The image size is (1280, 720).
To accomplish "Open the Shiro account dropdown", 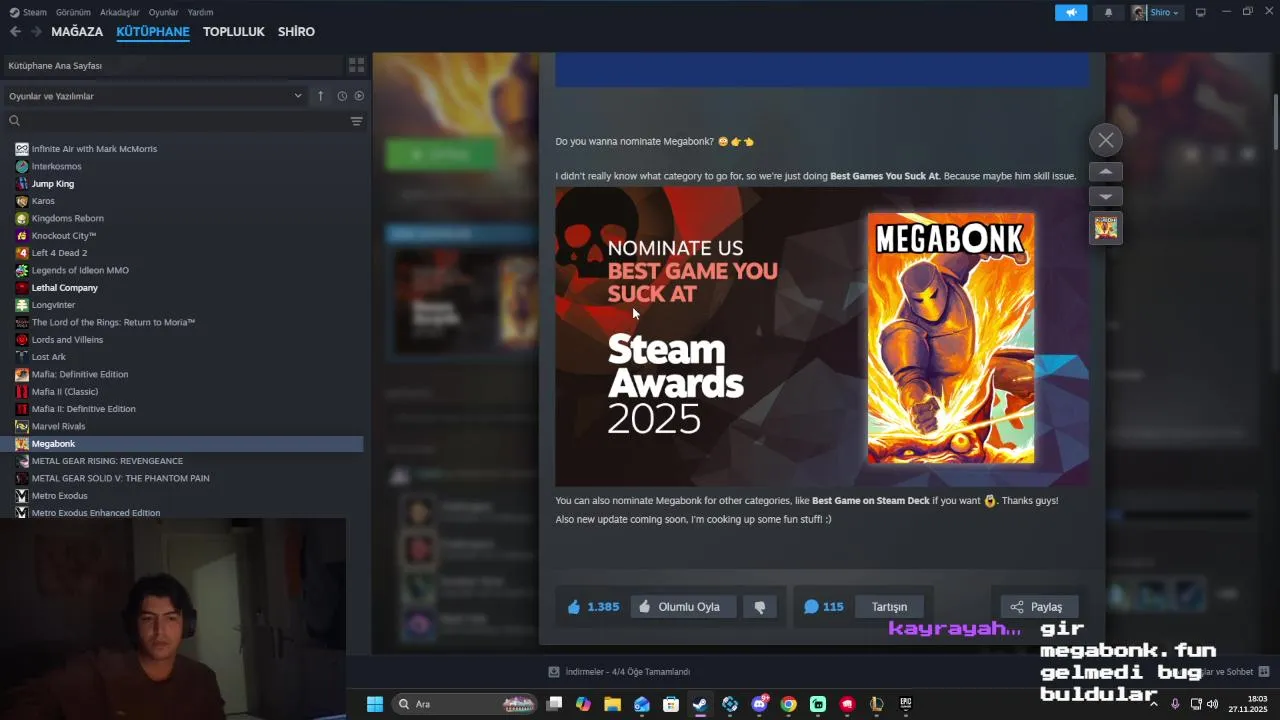I will pos(1155,12).
